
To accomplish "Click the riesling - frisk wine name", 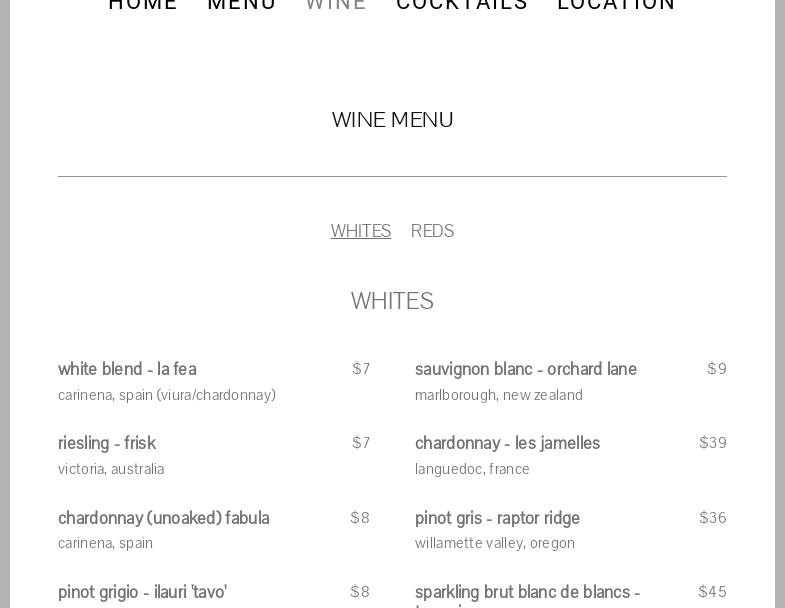I will tap(107, 443).
